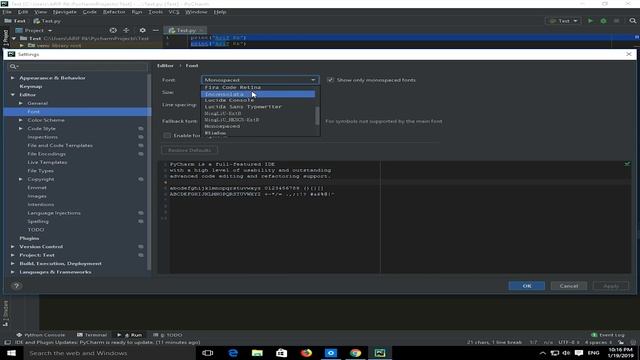The width and height of the screenshot is (640, 360).
Task: Open the File menu
Action: pyautogui.click(x=7, y=12)
